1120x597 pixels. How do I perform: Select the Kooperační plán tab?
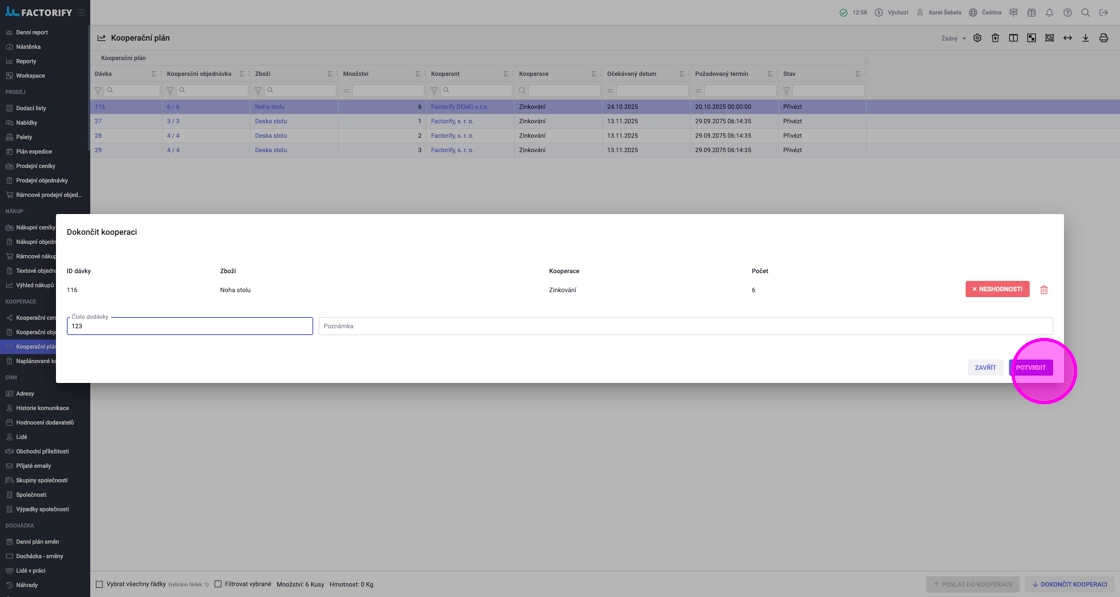(x=123, y=58)
